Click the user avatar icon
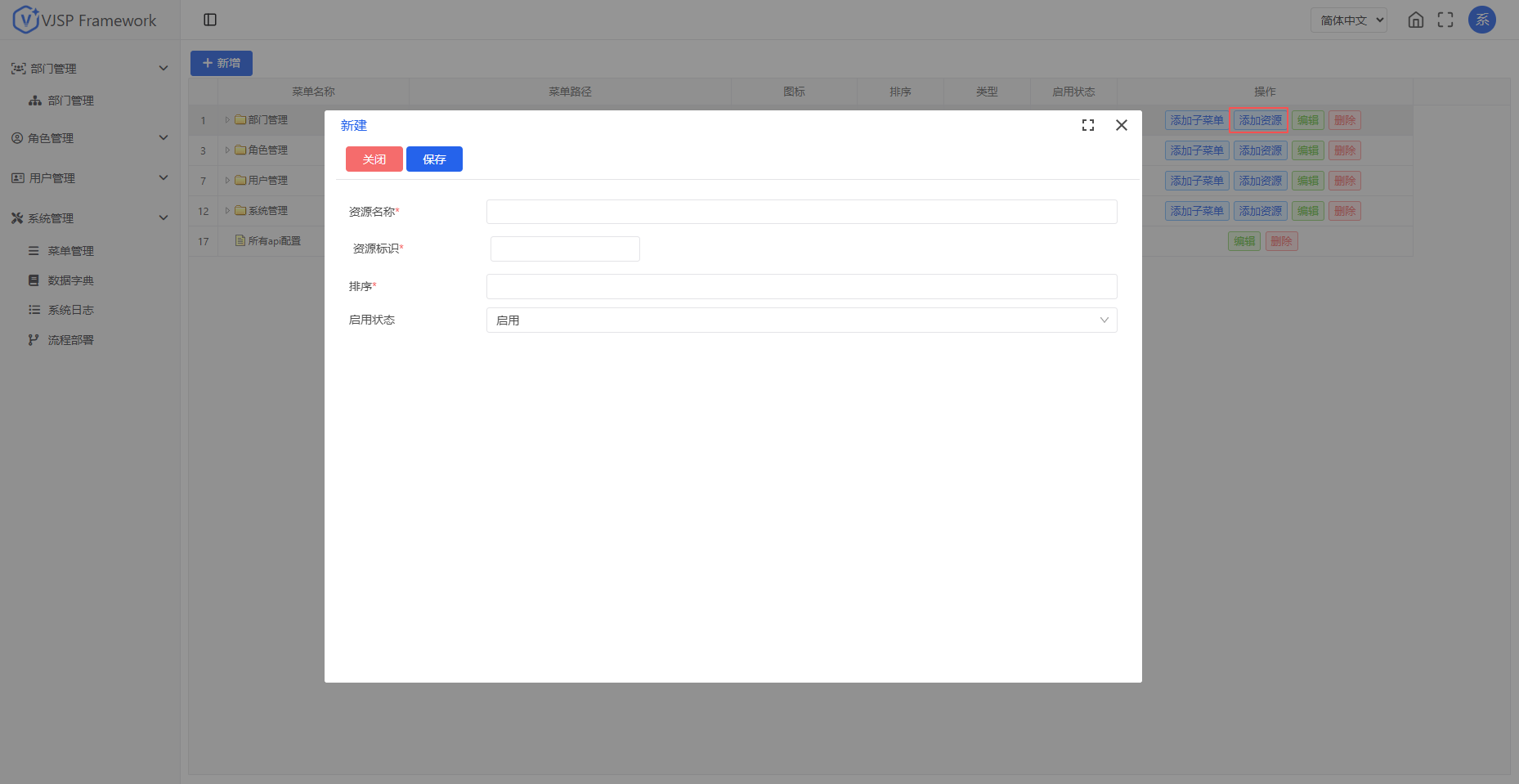1519x784 pixels. tap(1481, 20)
